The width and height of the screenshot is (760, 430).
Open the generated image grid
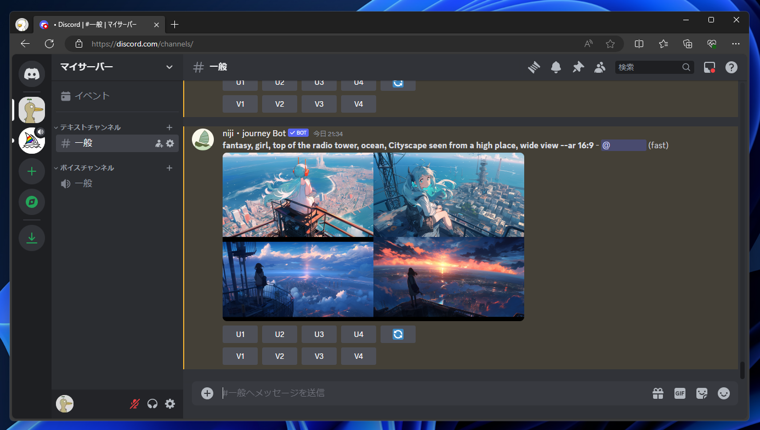click(373, 237)
